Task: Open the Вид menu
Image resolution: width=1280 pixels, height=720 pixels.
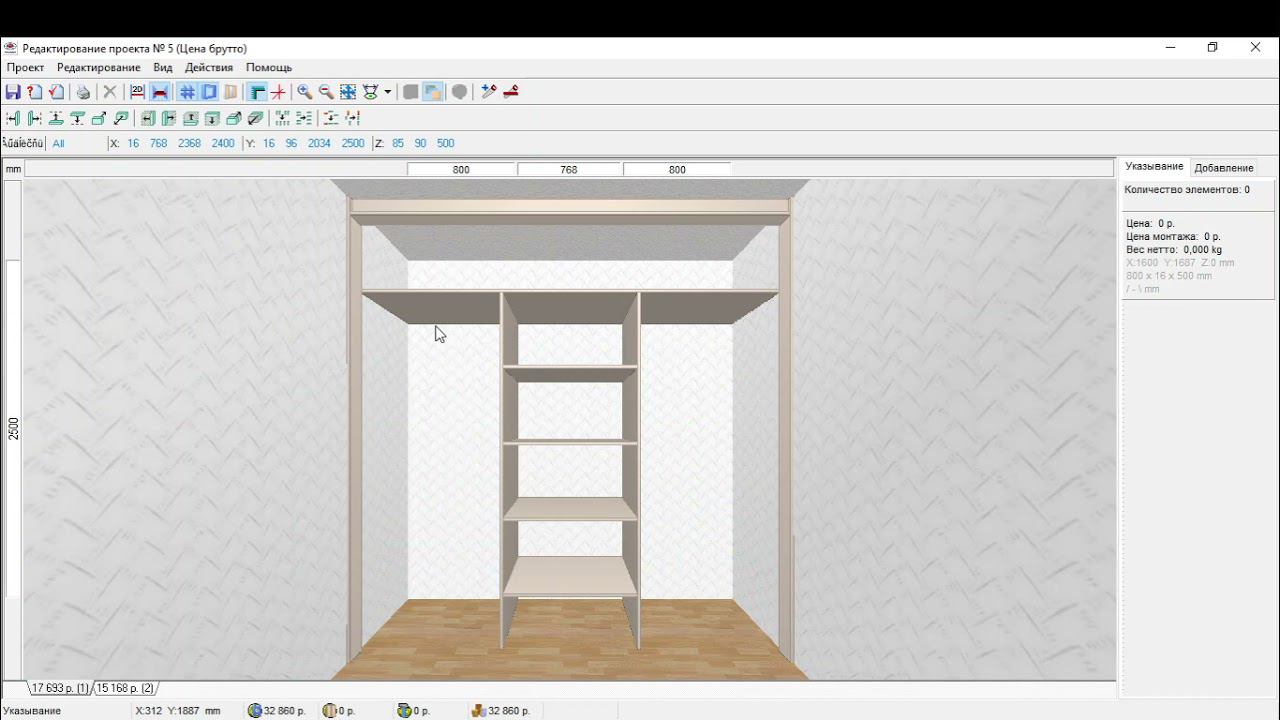Action: pyautogui.click(x=163, y=67)
